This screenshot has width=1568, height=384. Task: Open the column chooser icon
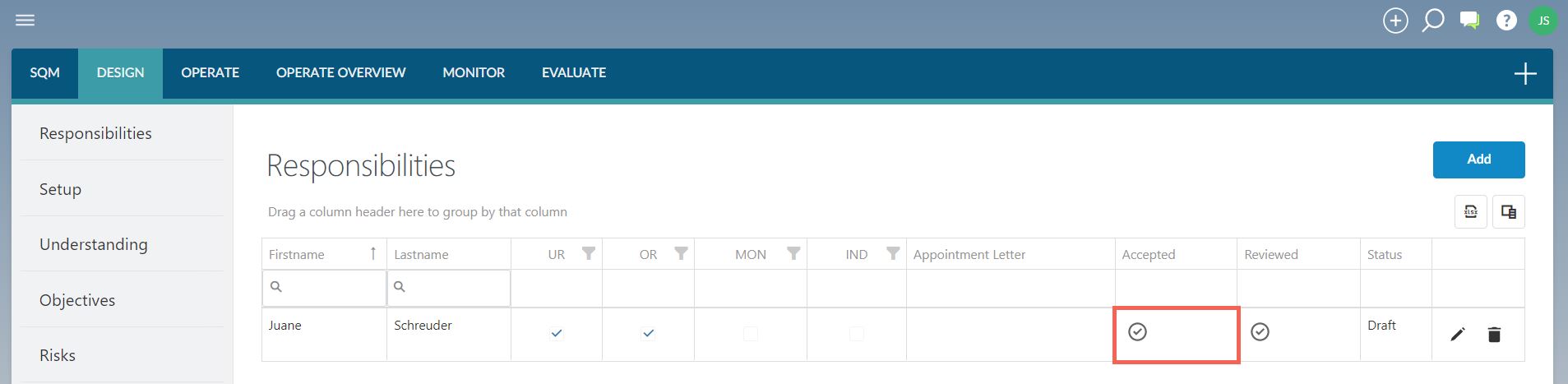(x=1509, y=211)
